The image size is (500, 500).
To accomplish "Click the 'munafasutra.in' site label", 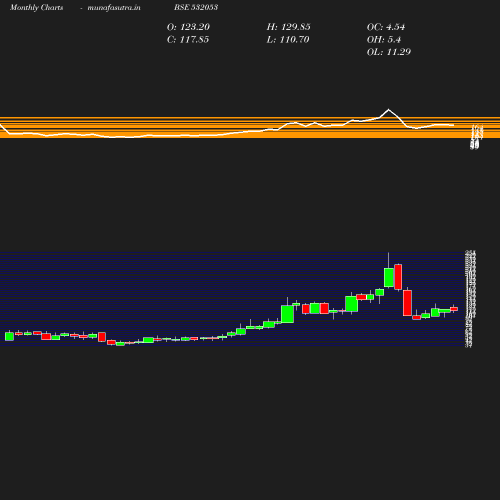I will 114,8.
